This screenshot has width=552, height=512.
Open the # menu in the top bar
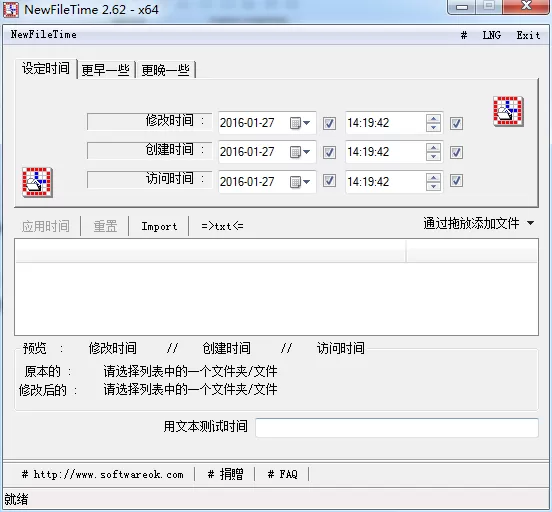pyautogui.click(x=464, y=35)
